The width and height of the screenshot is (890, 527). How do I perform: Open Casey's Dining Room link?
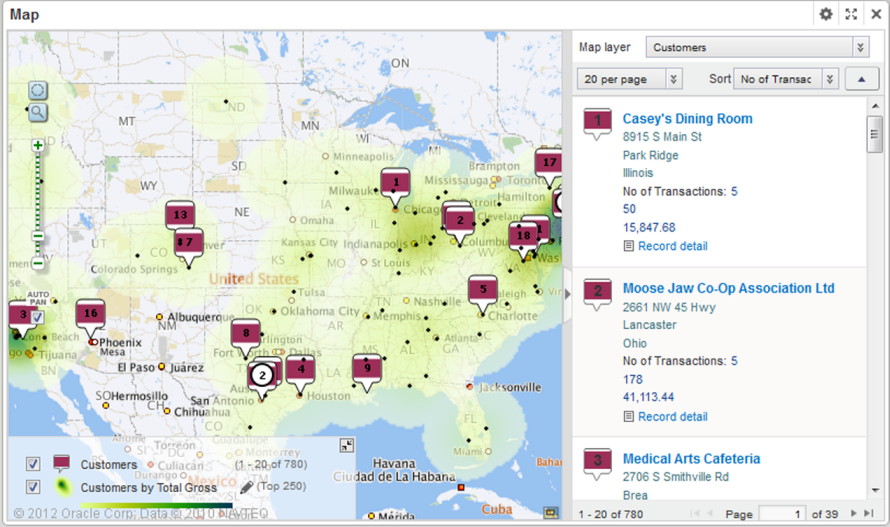(687, 119)
